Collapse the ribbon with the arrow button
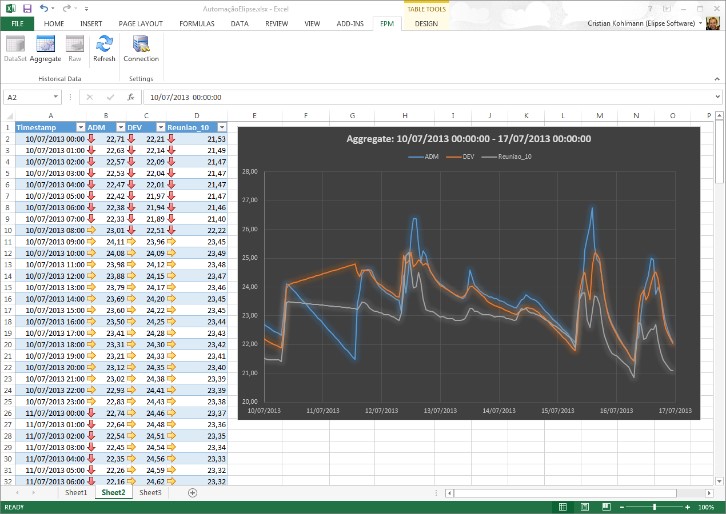This screenshot has height=514, width=726. click(717, 79)
